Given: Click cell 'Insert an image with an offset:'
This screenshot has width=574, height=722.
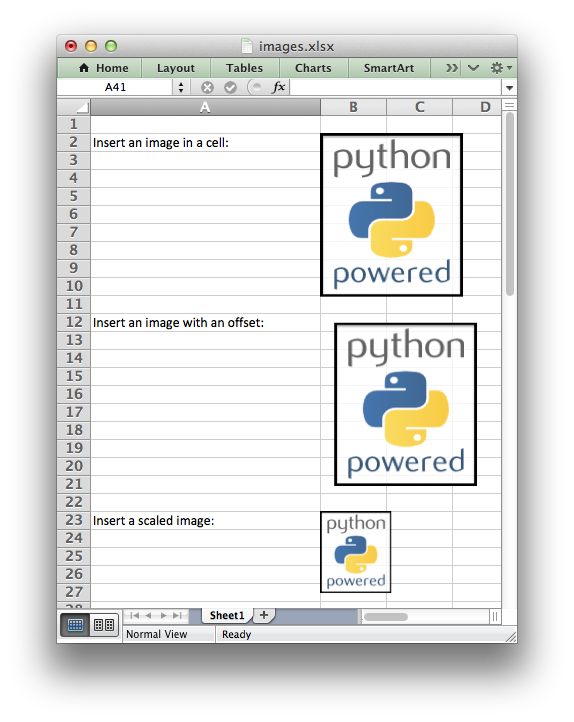Looking at the screenshot, I should (205, 322).
